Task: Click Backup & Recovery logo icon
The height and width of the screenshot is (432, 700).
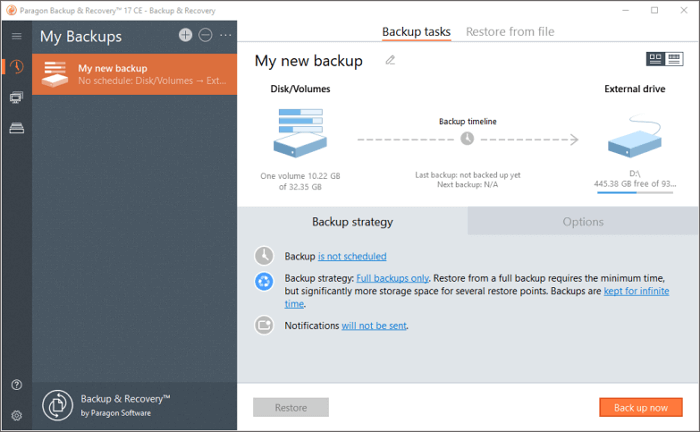Action: click(x=58, y=405)
